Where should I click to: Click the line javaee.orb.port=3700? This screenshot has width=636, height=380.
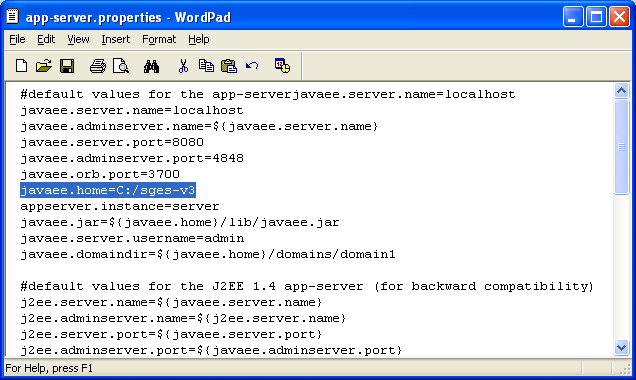tap(100, 174)
